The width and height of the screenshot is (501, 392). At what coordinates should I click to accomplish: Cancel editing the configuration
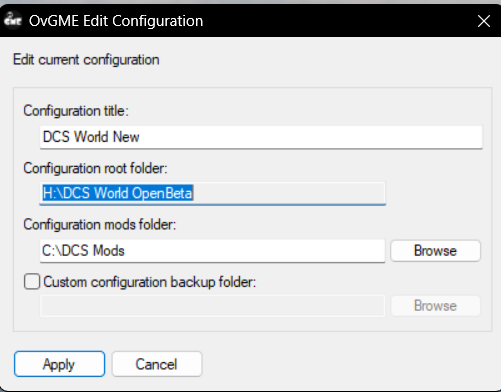click(157, 364)
